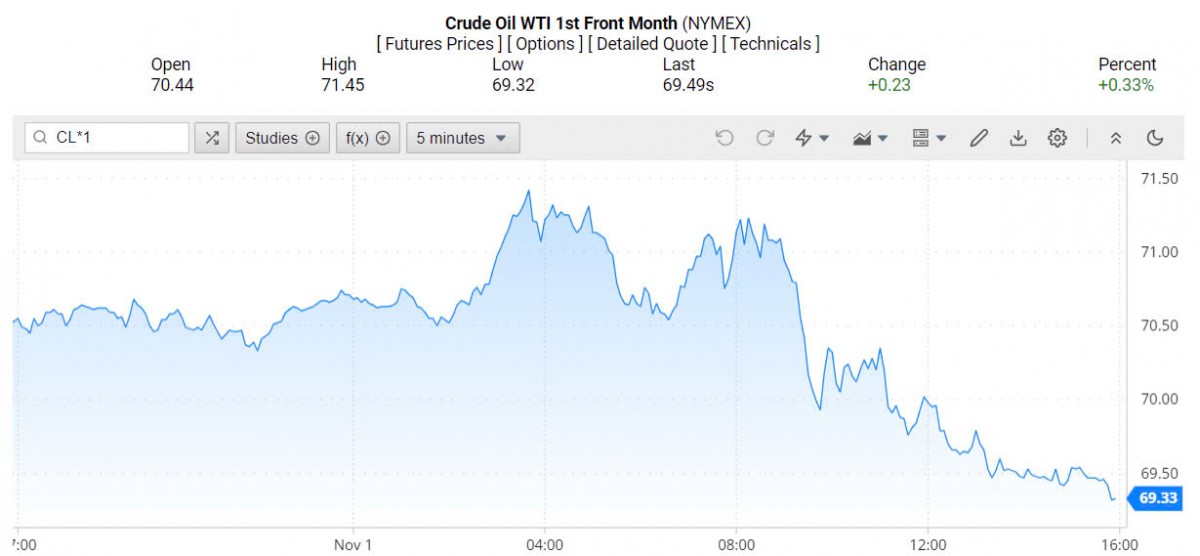Click the f(x) expressions button
Image resolution: width=1200 pixels, height=556 pixels.
click(x=367, y=138)
